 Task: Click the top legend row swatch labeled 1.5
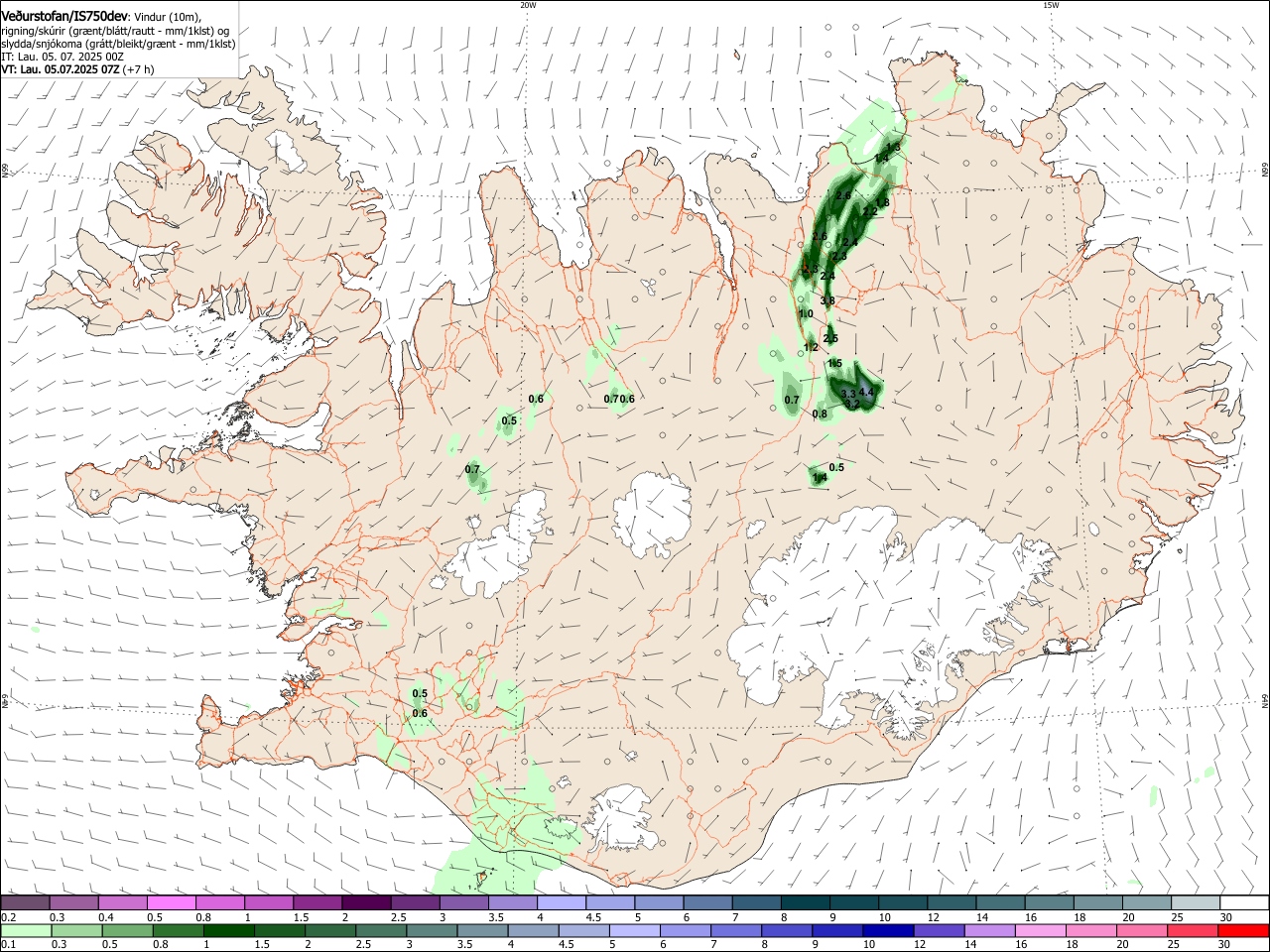pyautogui.click(x=317, y=902)
